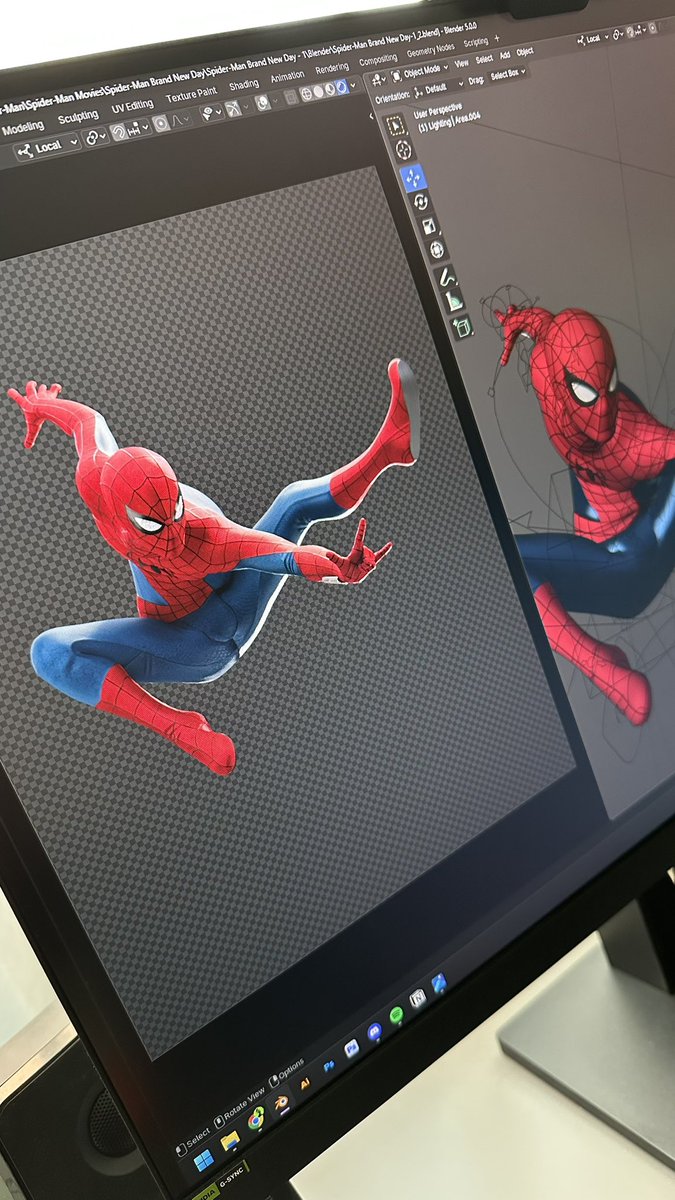Open the Drag Select Box dropdown
The width and height of the screenshot is (675, 1200).
(508, 73)
